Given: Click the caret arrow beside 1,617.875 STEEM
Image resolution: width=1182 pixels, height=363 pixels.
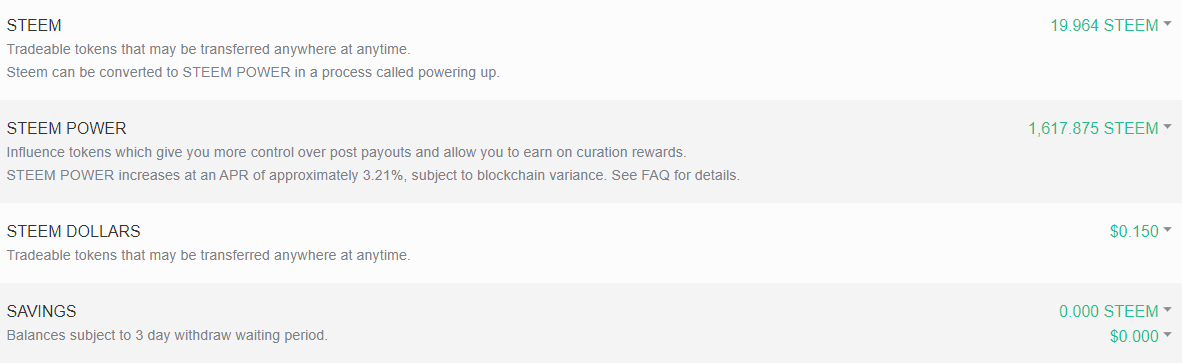Looking at the screenshot, I should [1168, 127].
